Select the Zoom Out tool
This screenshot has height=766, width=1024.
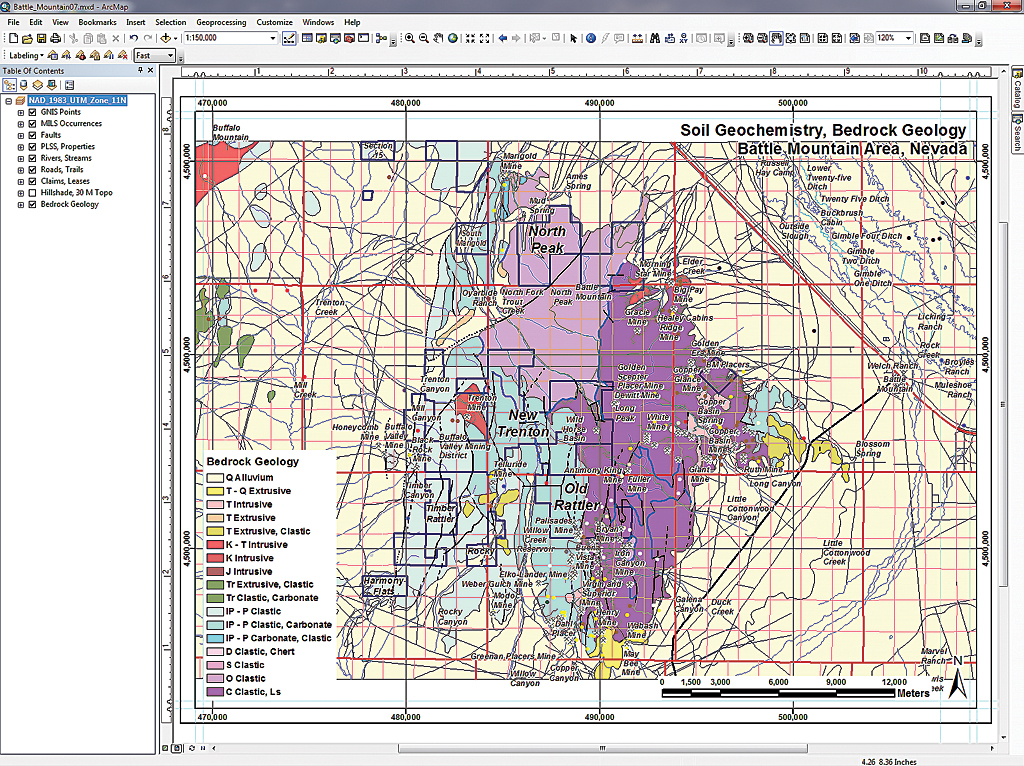click(424, 39)
